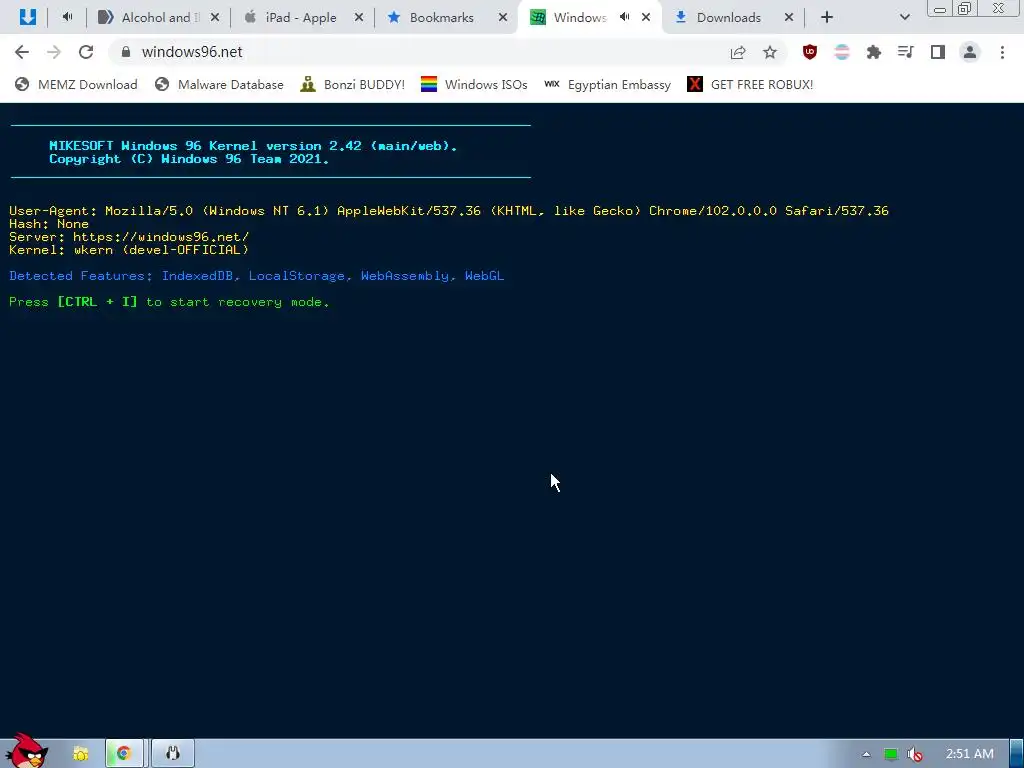Click the Angry Birds start button
Screen dimensions: 1024x768
click(27, 750)
